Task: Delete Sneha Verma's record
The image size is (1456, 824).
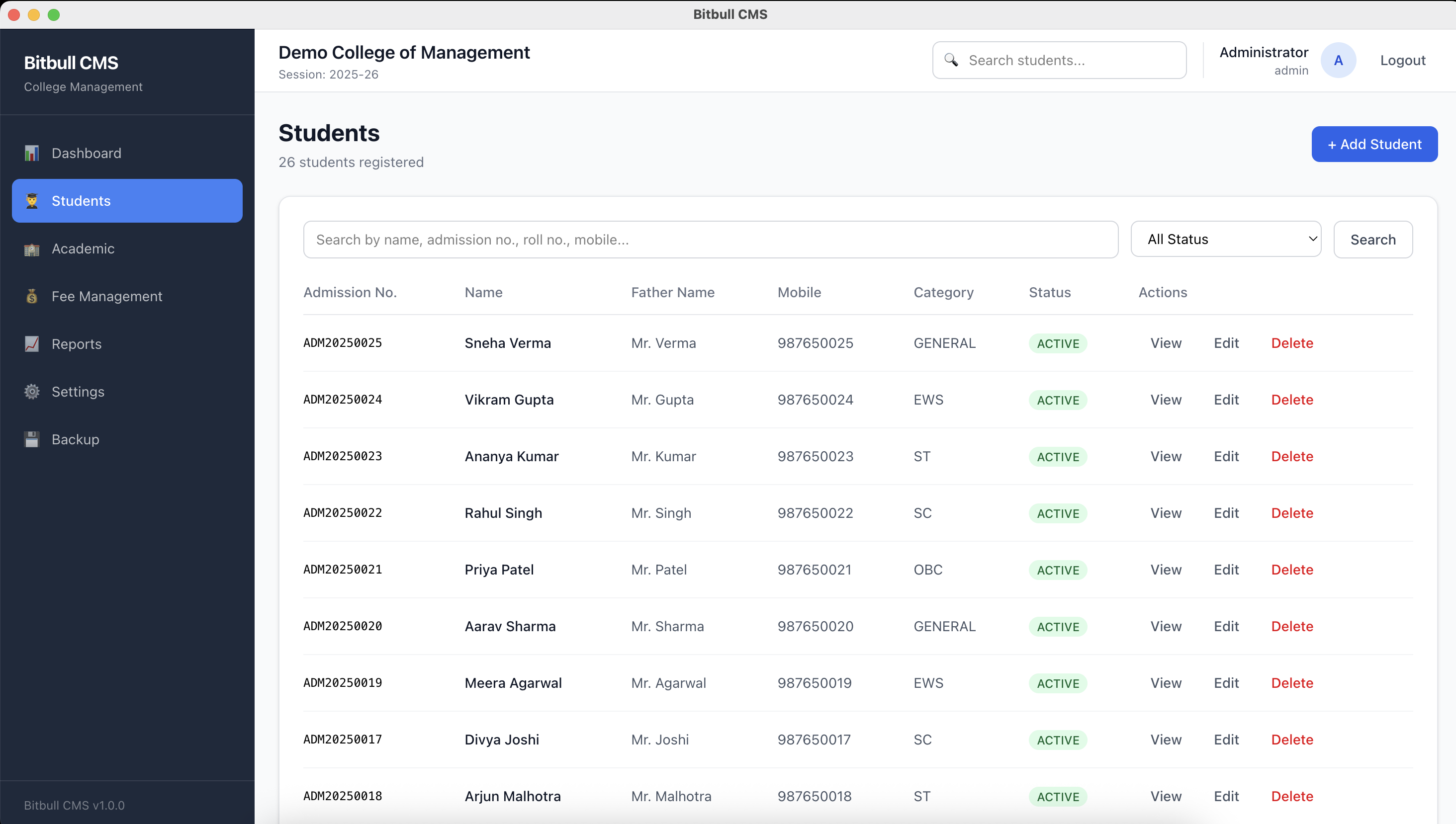Action: [x=1292, y=343]
